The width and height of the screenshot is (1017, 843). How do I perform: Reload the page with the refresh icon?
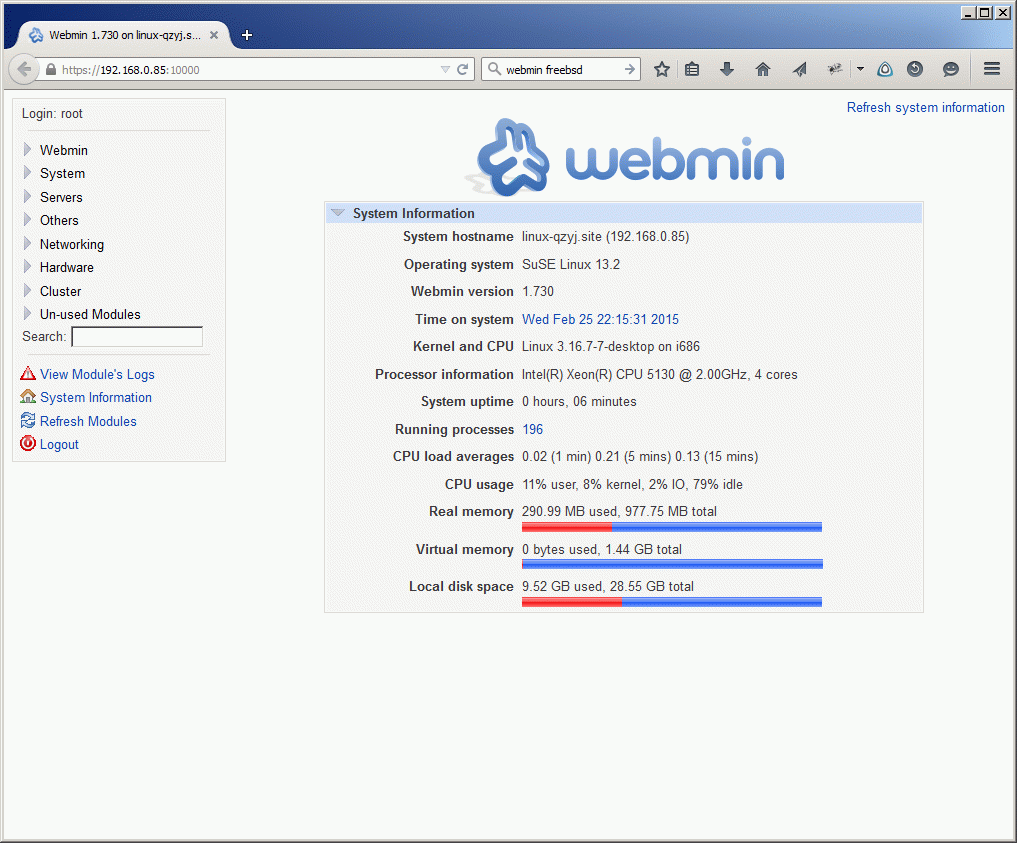point(462,69)
